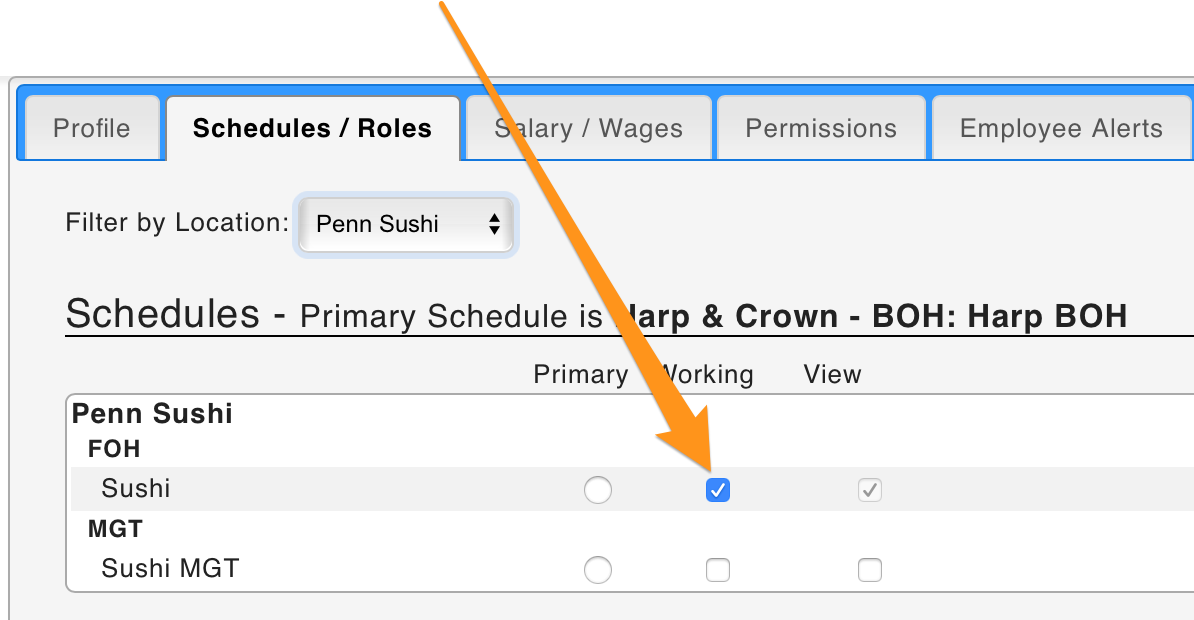Click the View checkbox in the Sushi row
Image resolution: width=1194 pixels, height=620 pixels.
click(870, 490)
